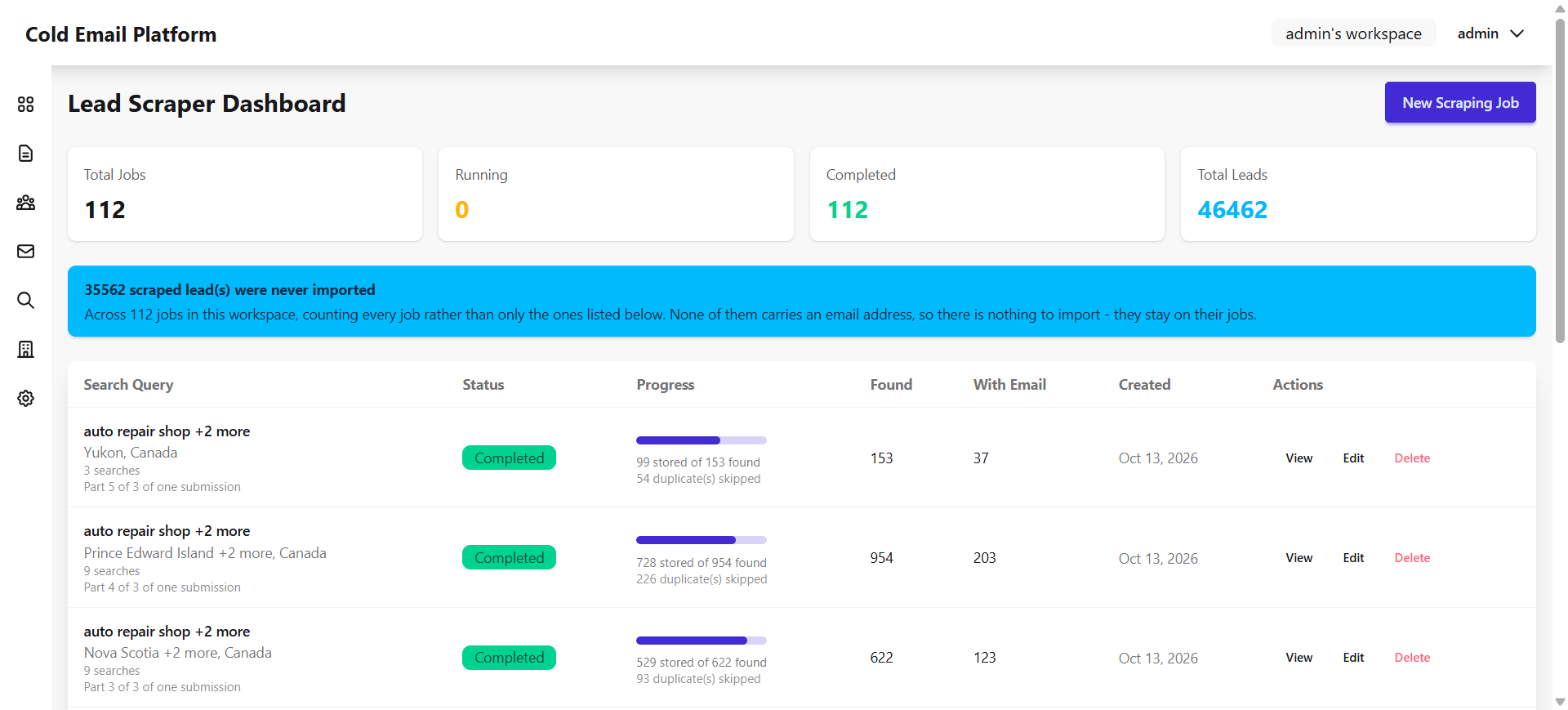View the Prince Edward Island job

tap(1298, 558)
